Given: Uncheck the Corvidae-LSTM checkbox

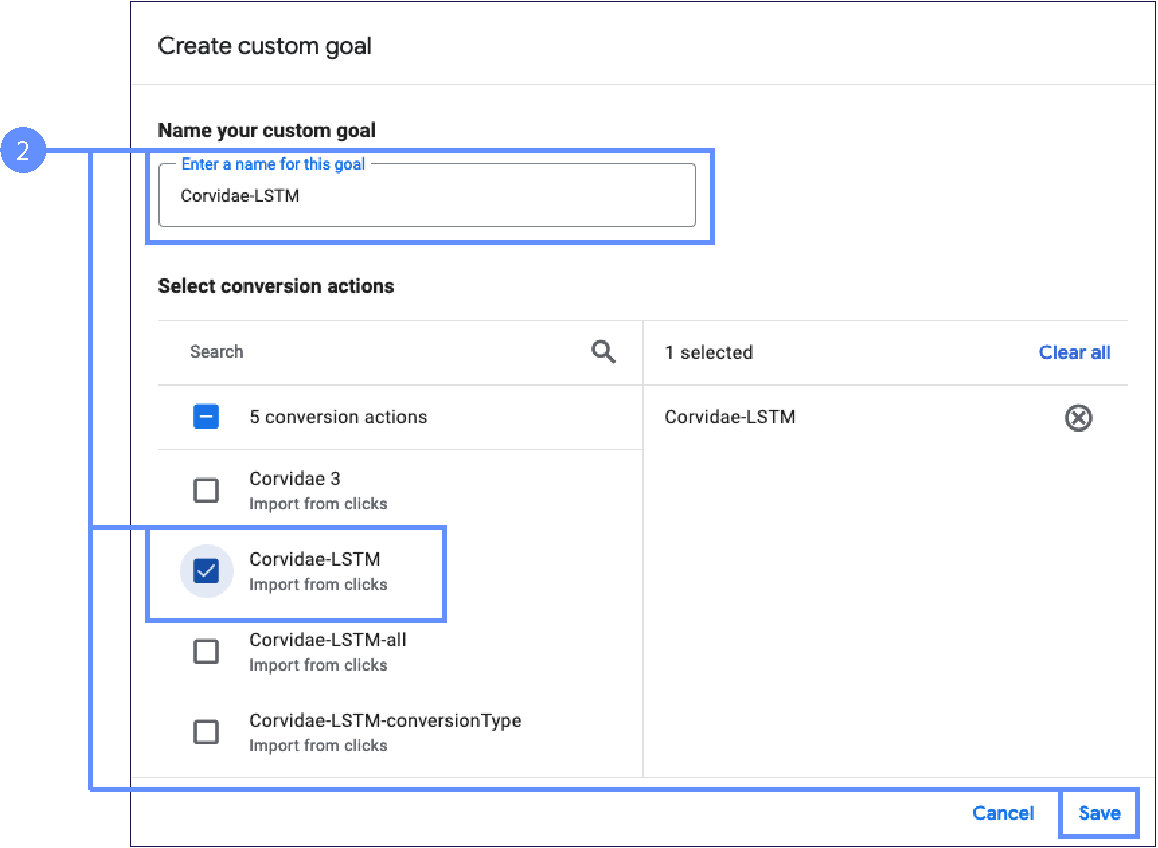Looking at the screenshot, I should pos(206,570).
